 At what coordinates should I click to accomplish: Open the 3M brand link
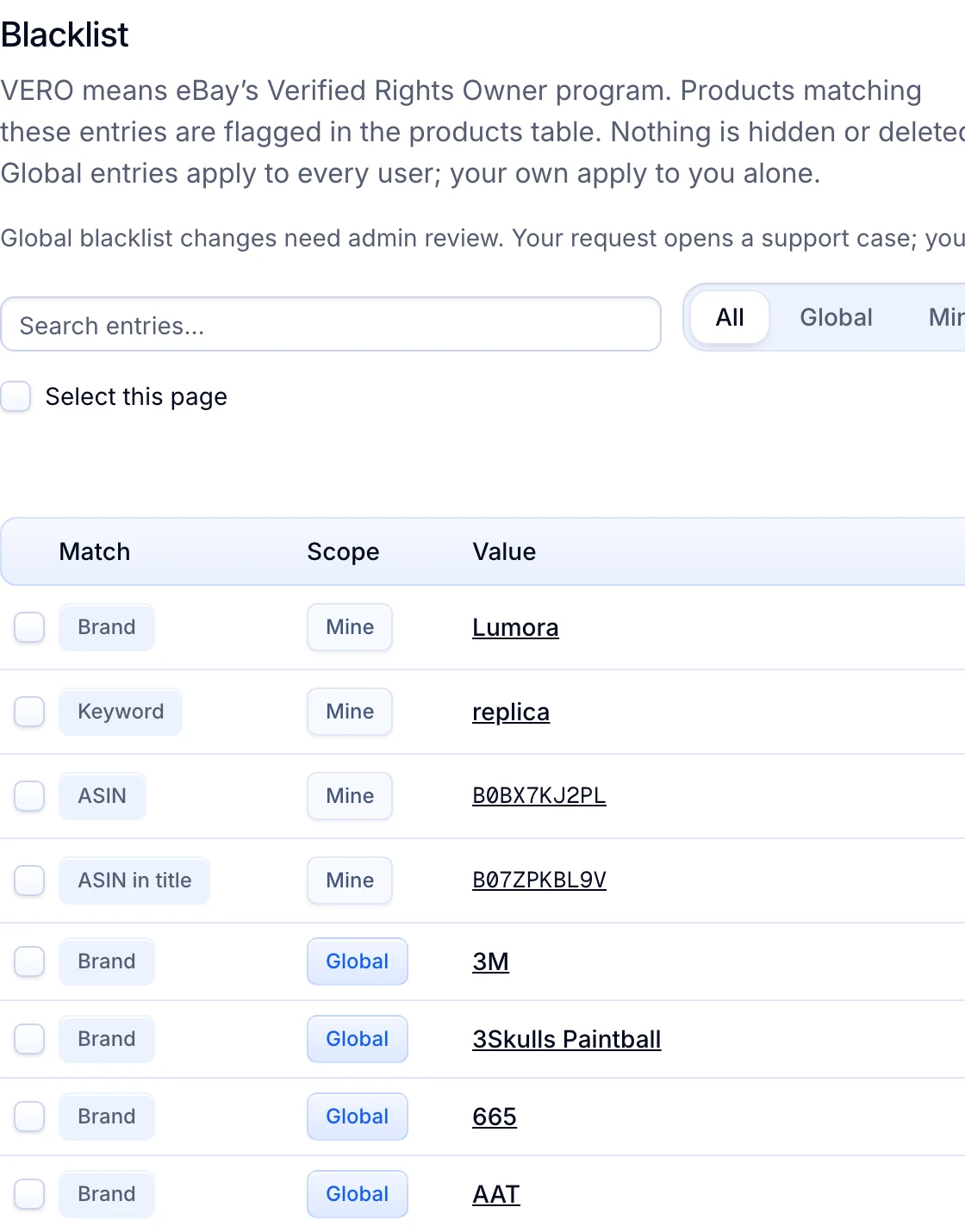pos(490,961)
